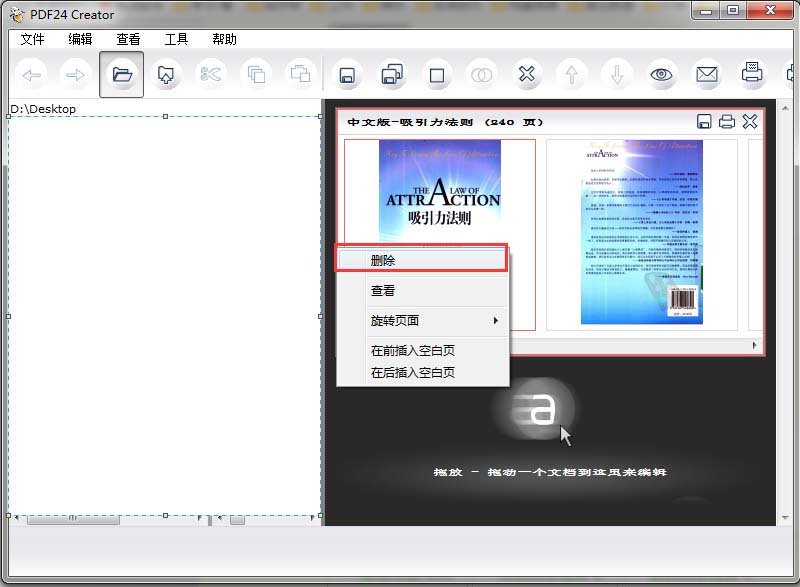Select the back cover page thumbnail
The image size is (800, 587).
(641, 233)
